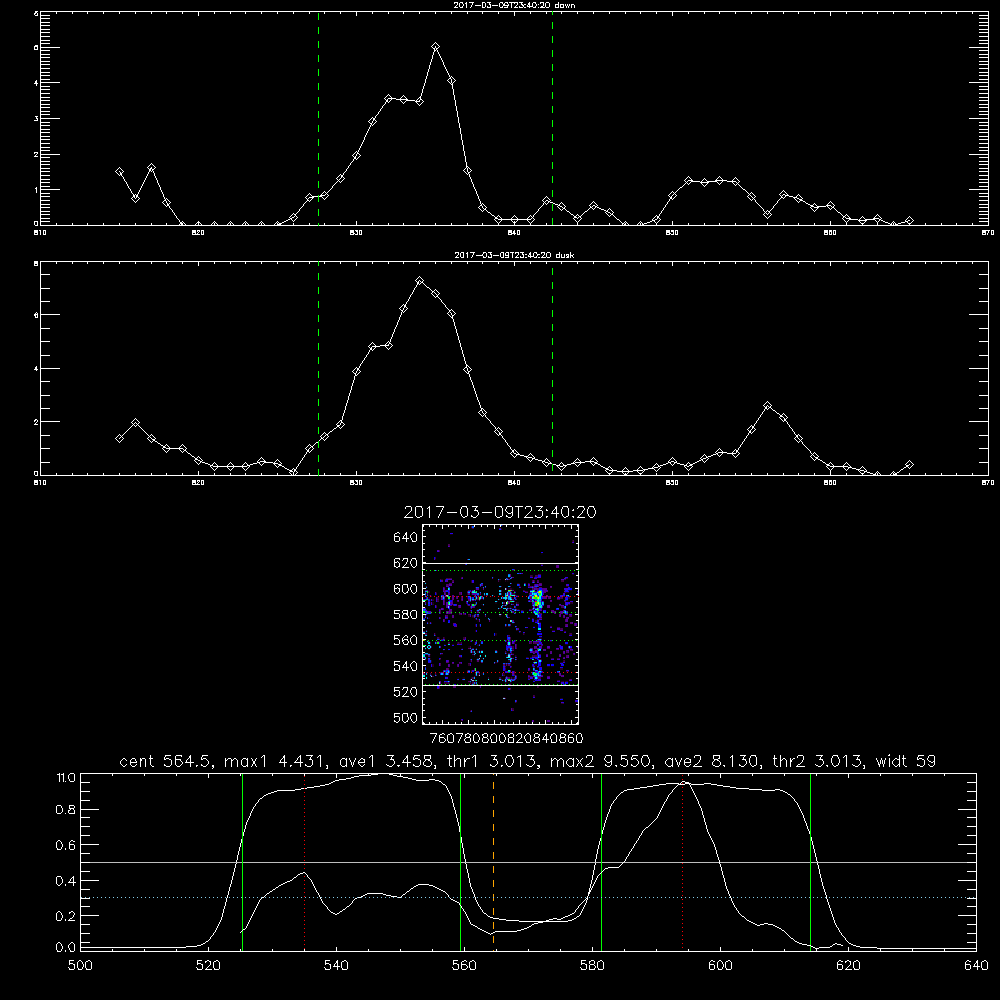Click the 'cent 564.5' value in the stats line
The image size is (1000, 1000).
[x=165, y=761]
